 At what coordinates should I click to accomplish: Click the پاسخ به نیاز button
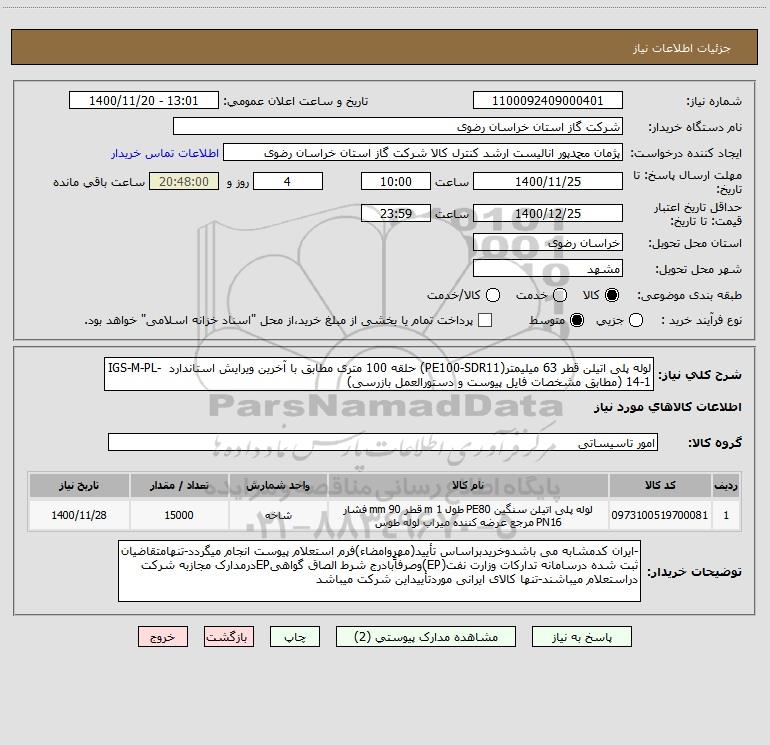[x=582, y=637]
